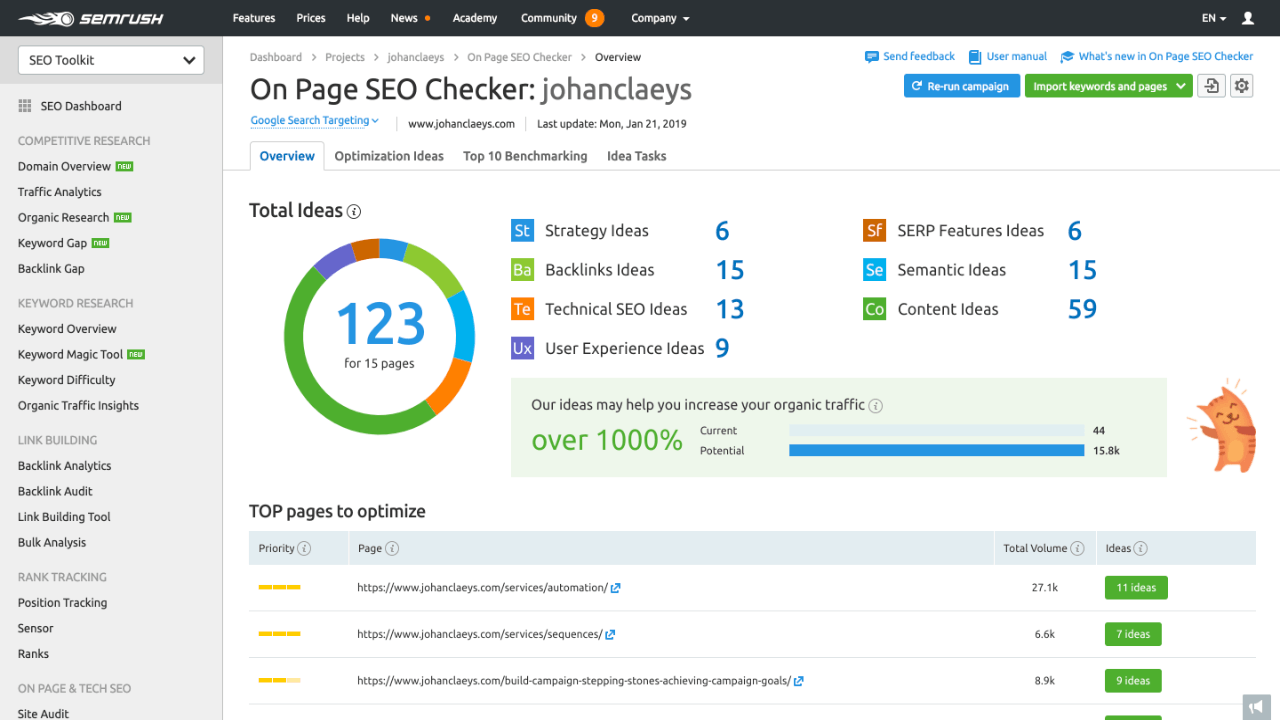Click the SEO Dashboard grid icon
The height and width of the screenshot is (720, 1280).
click(x=25, y=106)
